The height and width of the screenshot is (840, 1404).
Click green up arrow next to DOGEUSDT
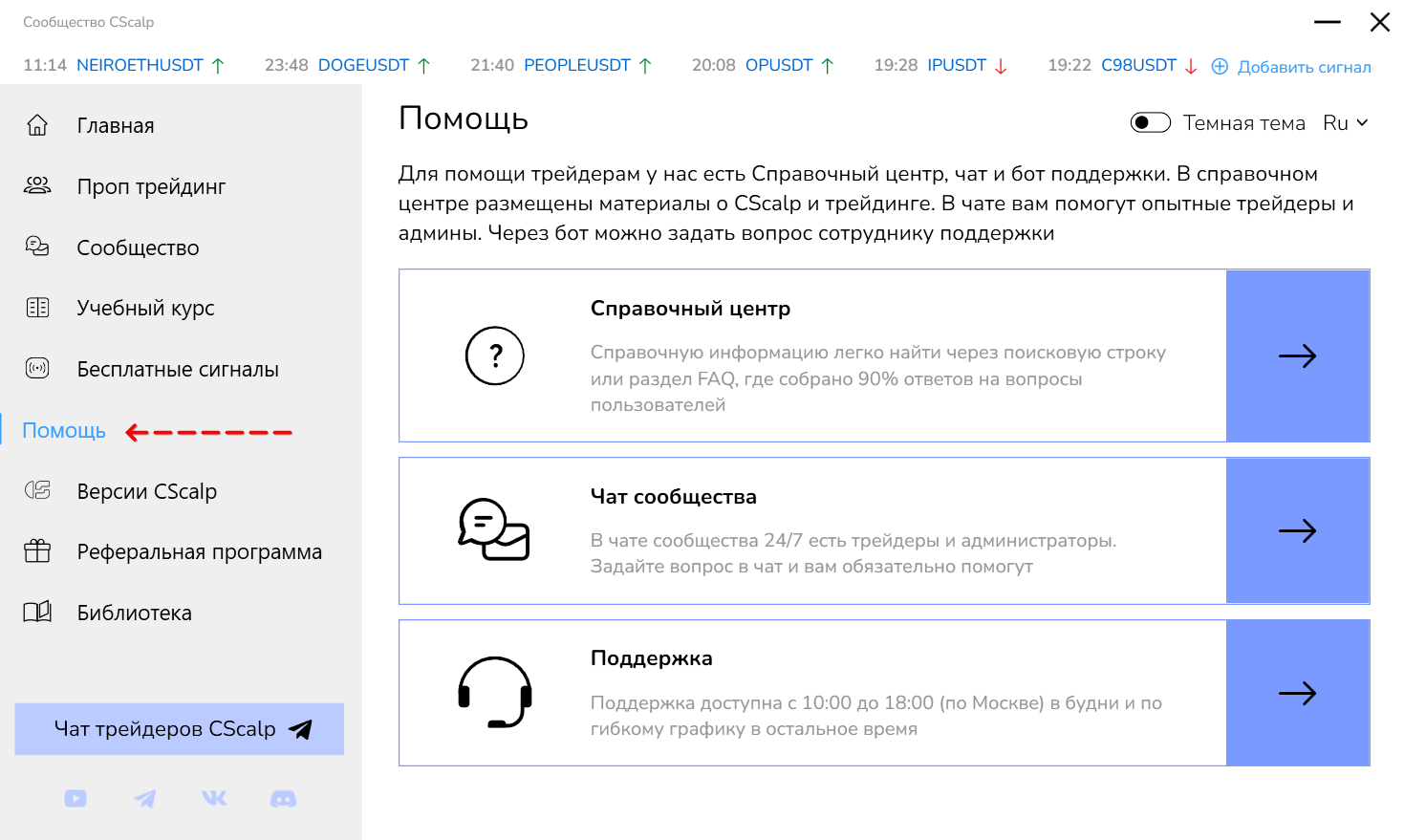424,65
